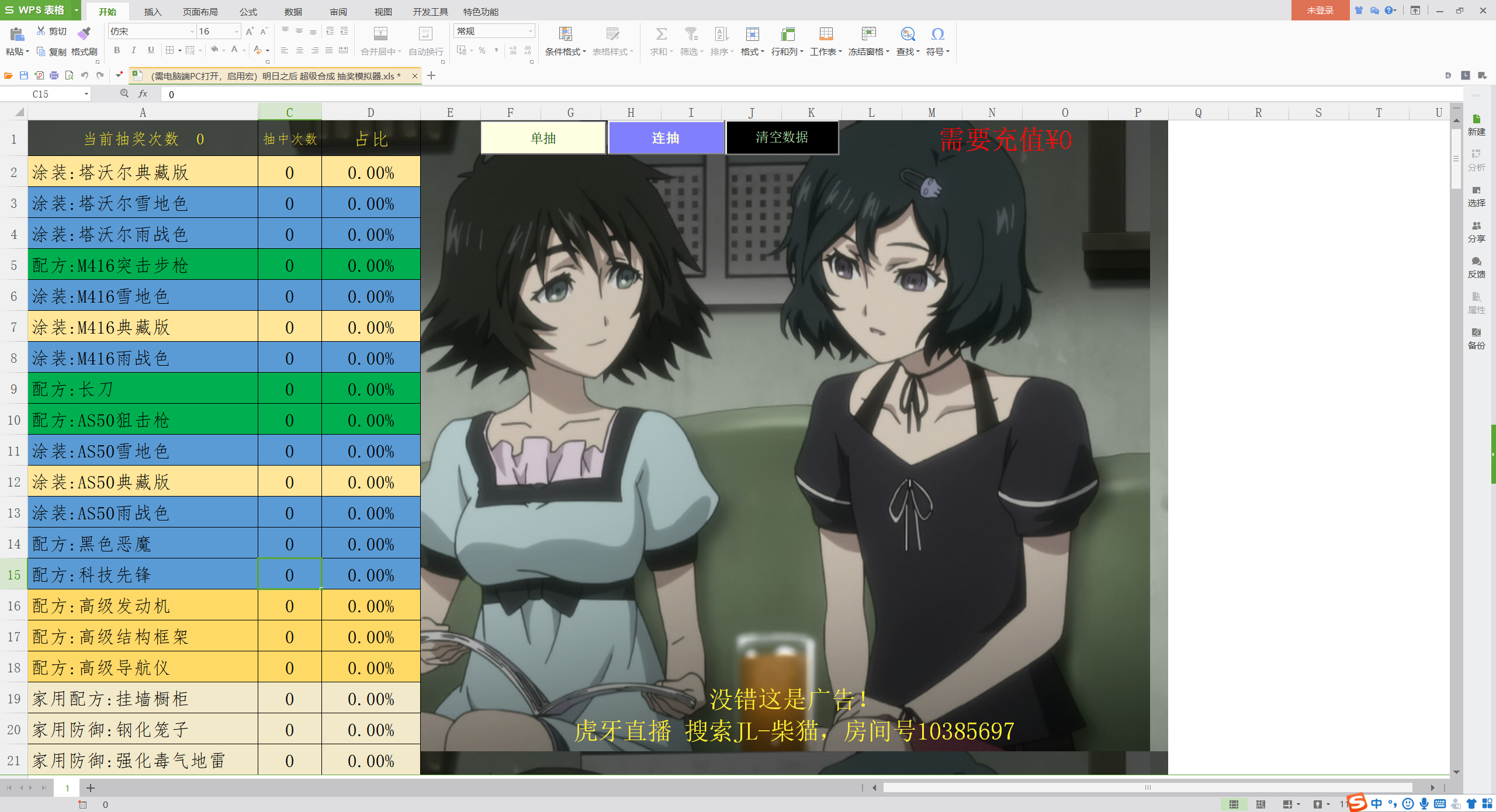Click the horizontal scrollbar thumb

1148,787
